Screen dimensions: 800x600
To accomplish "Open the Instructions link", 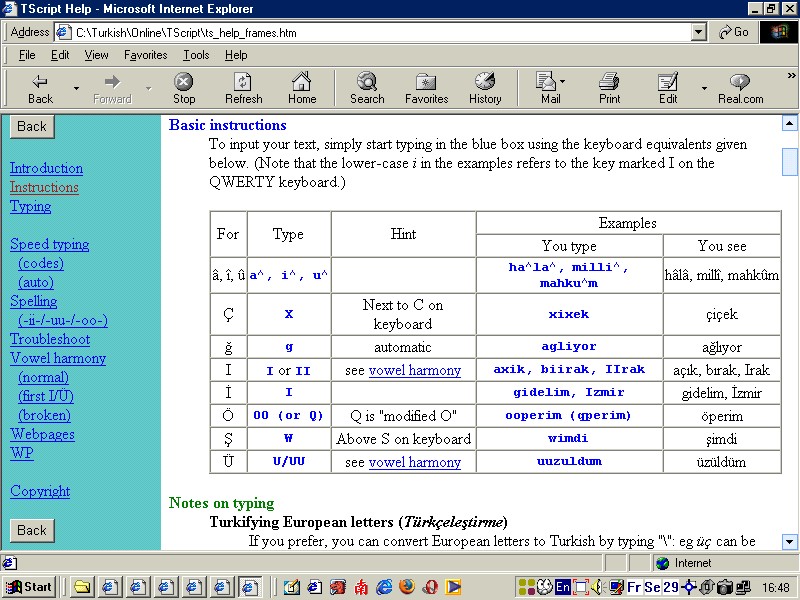I will (x=44, y=187).
